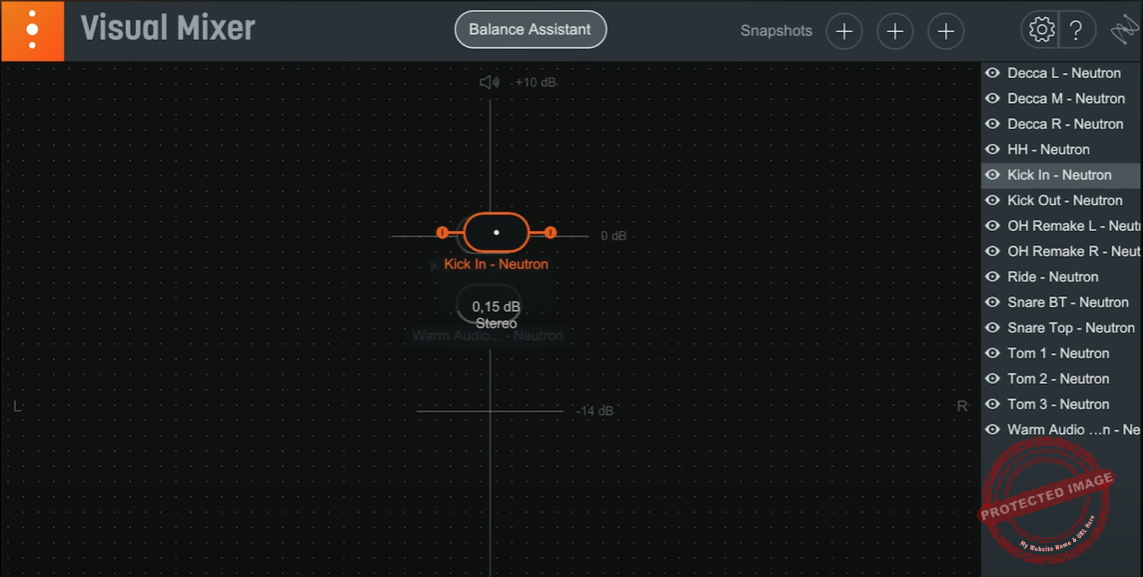Open the orange three-dot menu
Viewport: 1143px width, 577px height.
point(32,31)
